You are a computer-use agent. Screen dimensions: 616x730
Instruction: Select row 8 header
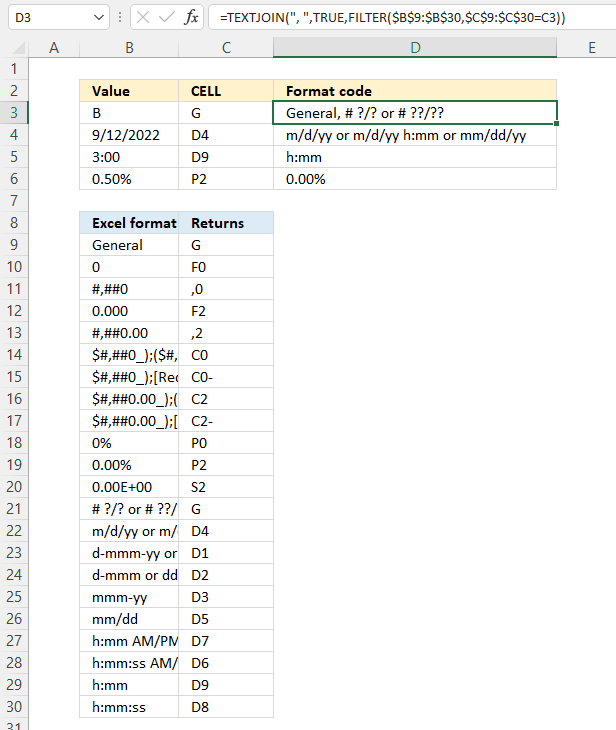pyautogui.click(x=14, y=223)
